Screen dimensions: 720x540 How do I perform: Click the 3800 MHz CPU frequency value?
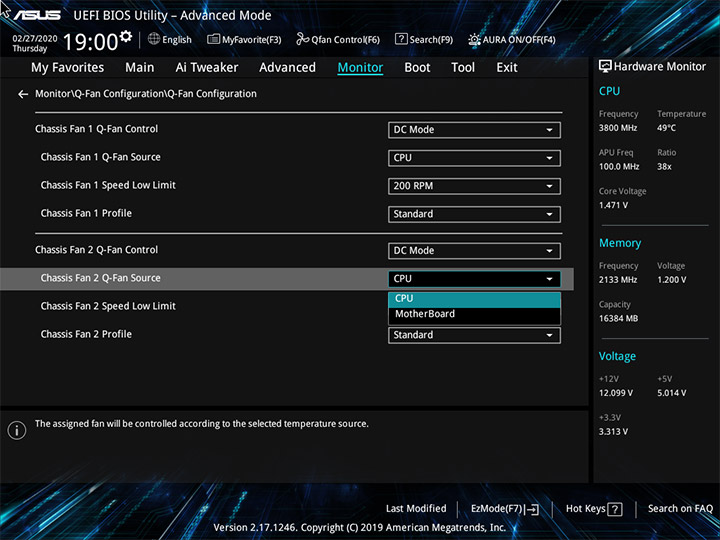618,128
